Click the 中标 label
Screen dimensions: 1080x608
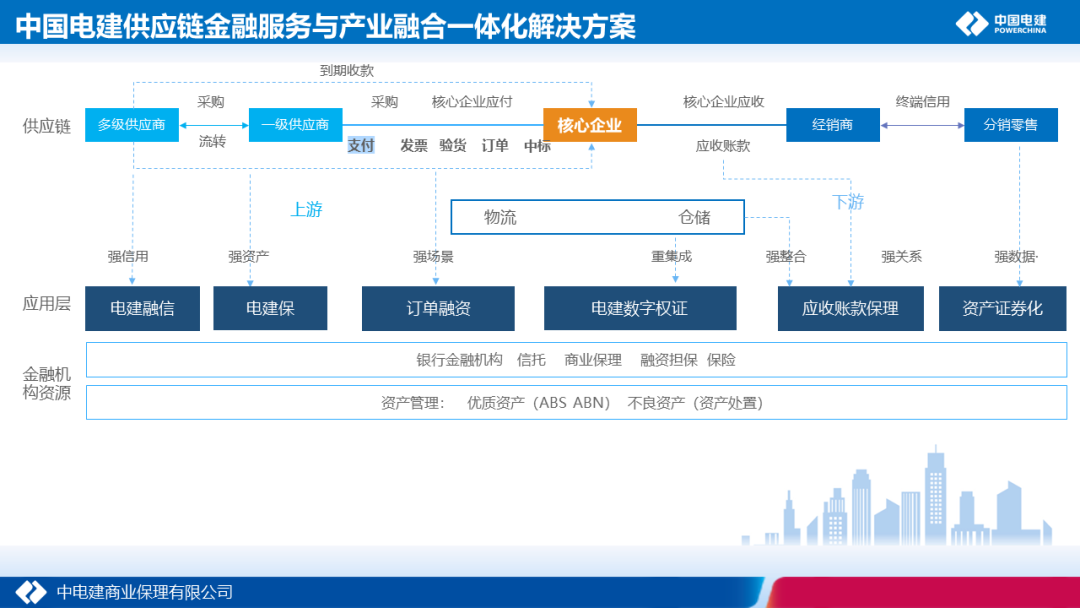(x=537, y=145)
